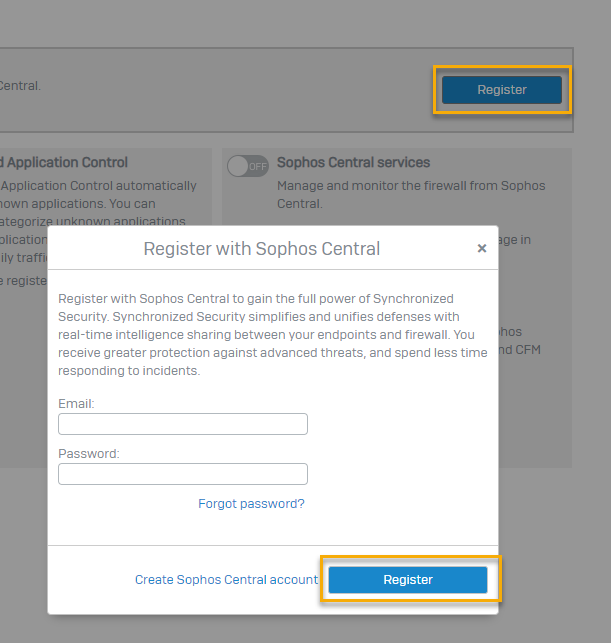The image size is (611, 643).
Task: Follow the Create Sophos Central account link
Action: coord(226,580)
